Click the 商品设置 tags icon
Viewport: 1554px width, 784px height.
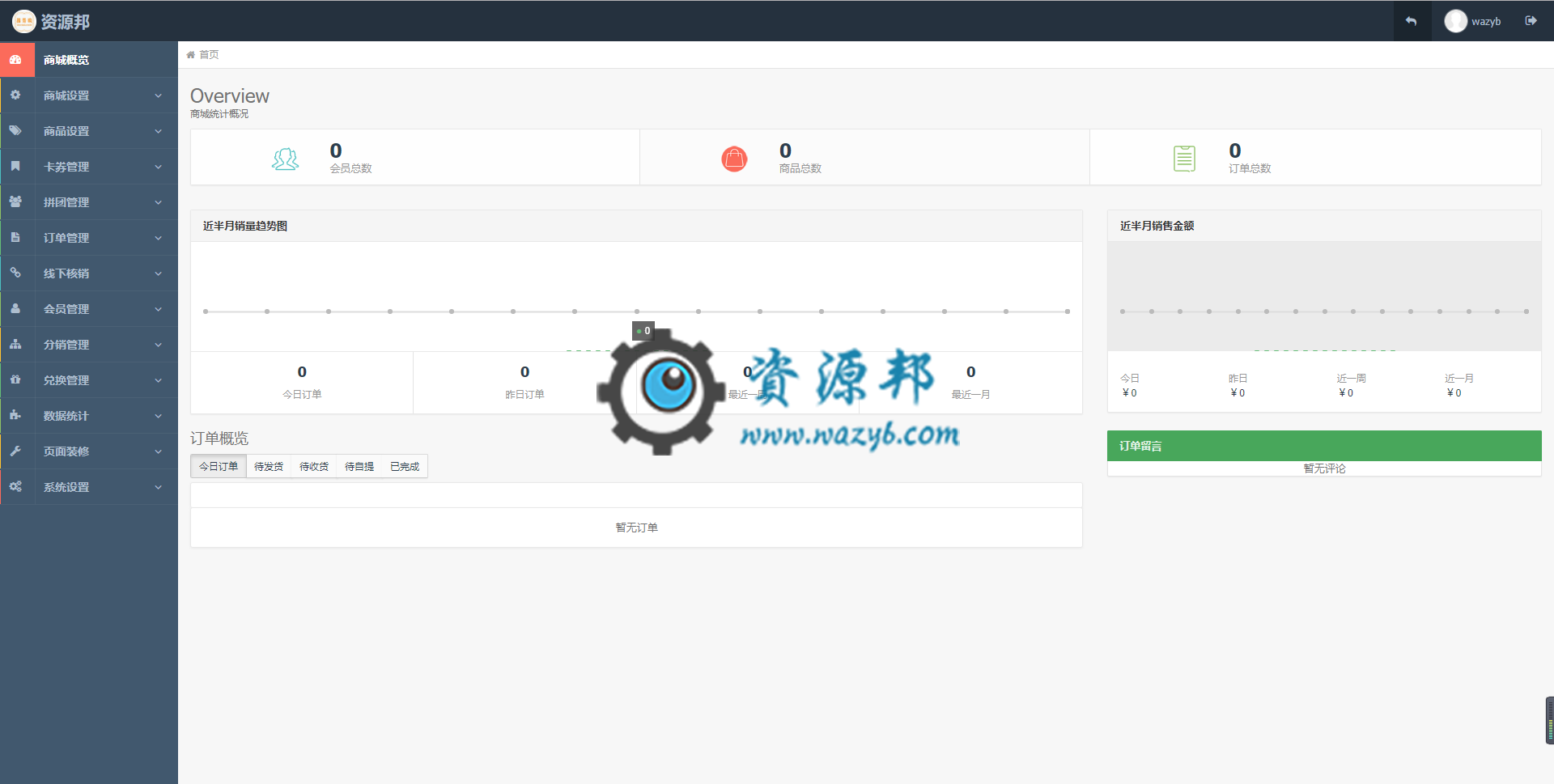click(15, 130)
